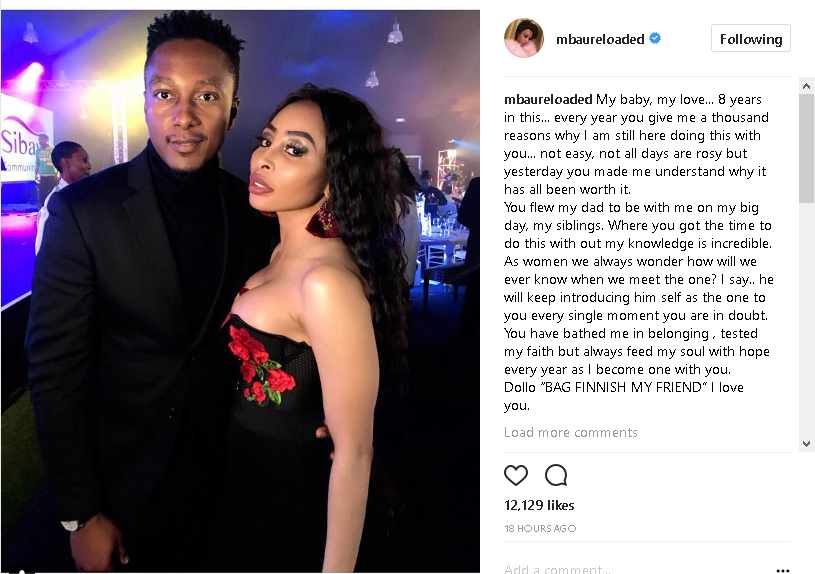
Task: Open mbaureloaded username in the post header
Action: pos(600,39)
